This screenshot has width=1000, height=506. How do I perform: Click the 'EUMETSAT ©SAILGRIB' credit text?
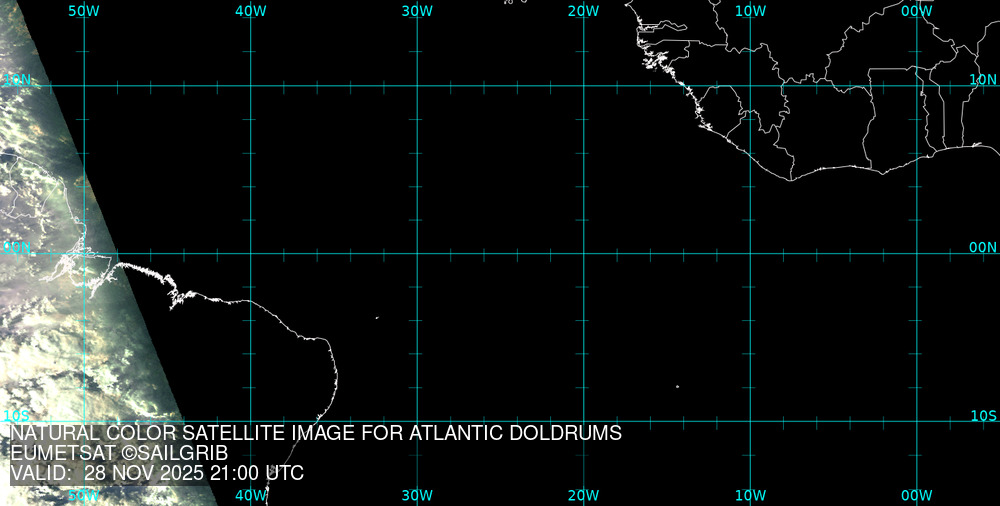(x=119, y=453)
